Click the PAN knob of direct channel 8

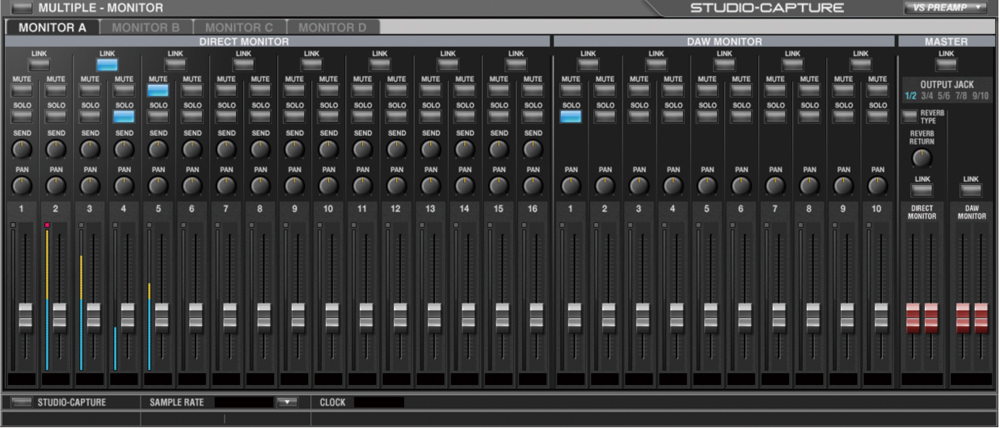click(x=260, y=186)
